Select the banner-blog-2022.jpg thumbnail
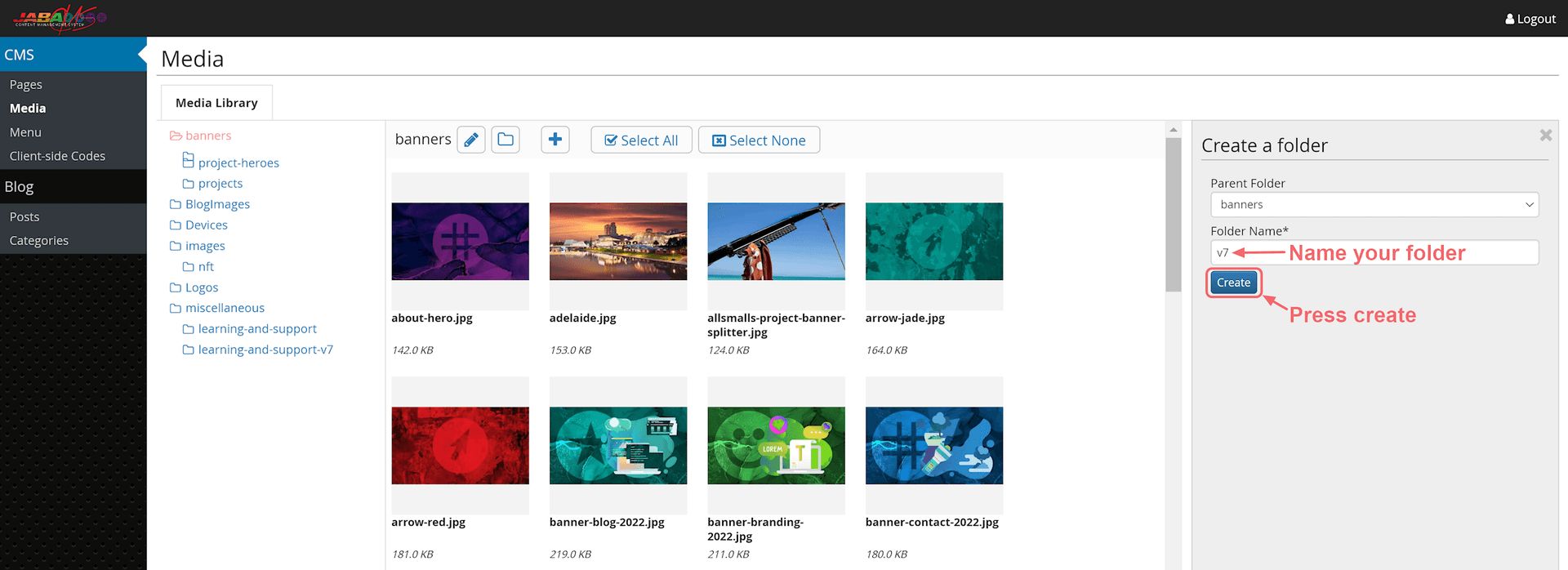The width and height of the screenshot is (1568, 570). click(618, 446)
